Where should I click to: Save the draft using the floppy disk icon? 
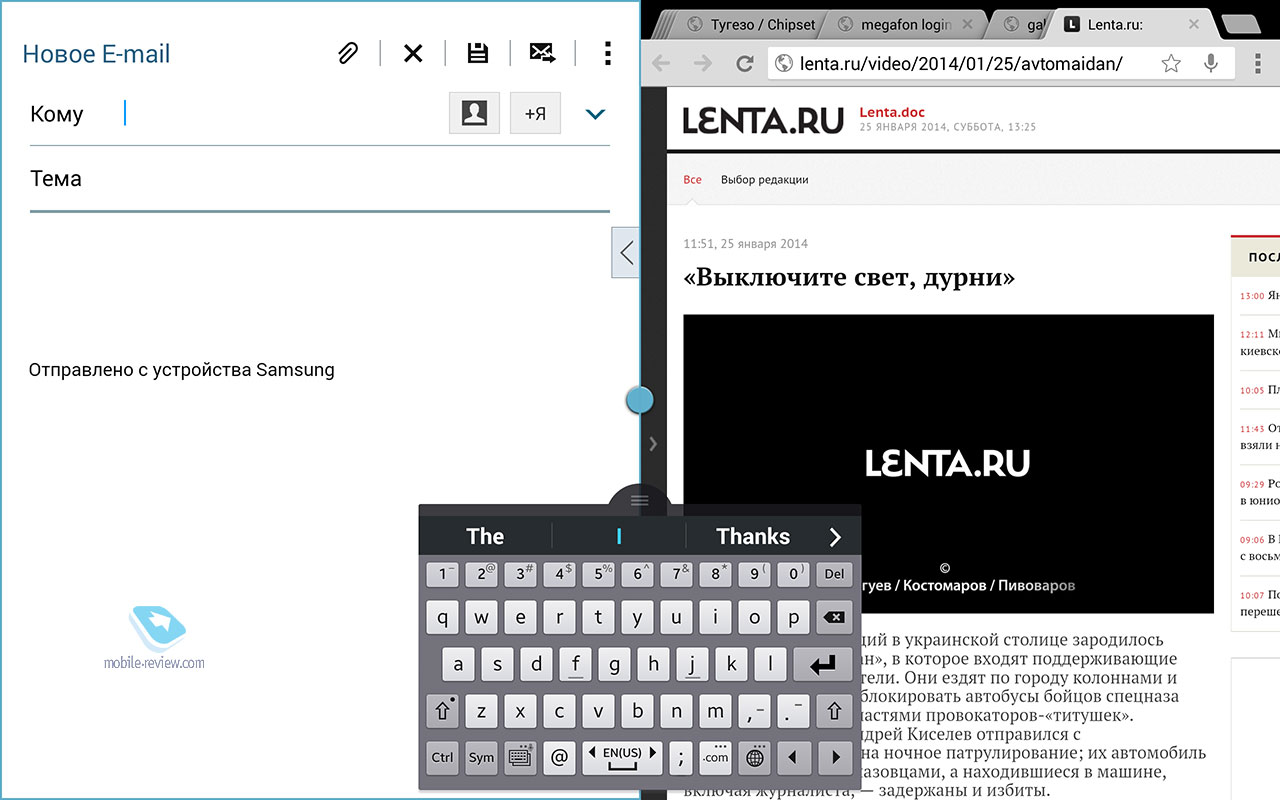pos(478,54)
